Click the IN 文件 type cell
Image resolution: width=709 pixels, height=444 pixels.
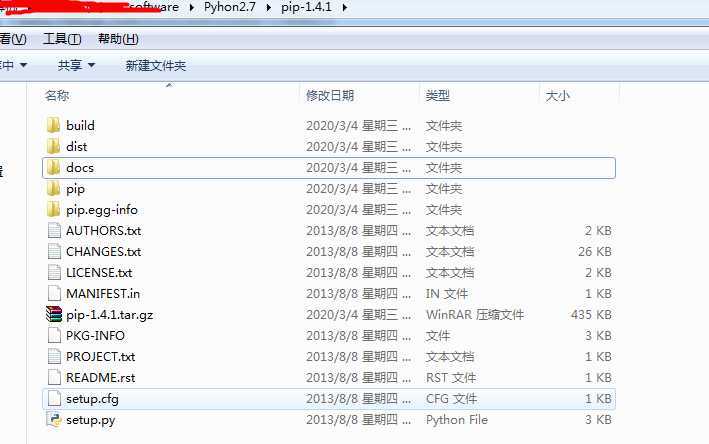click(x=447, y=294)
